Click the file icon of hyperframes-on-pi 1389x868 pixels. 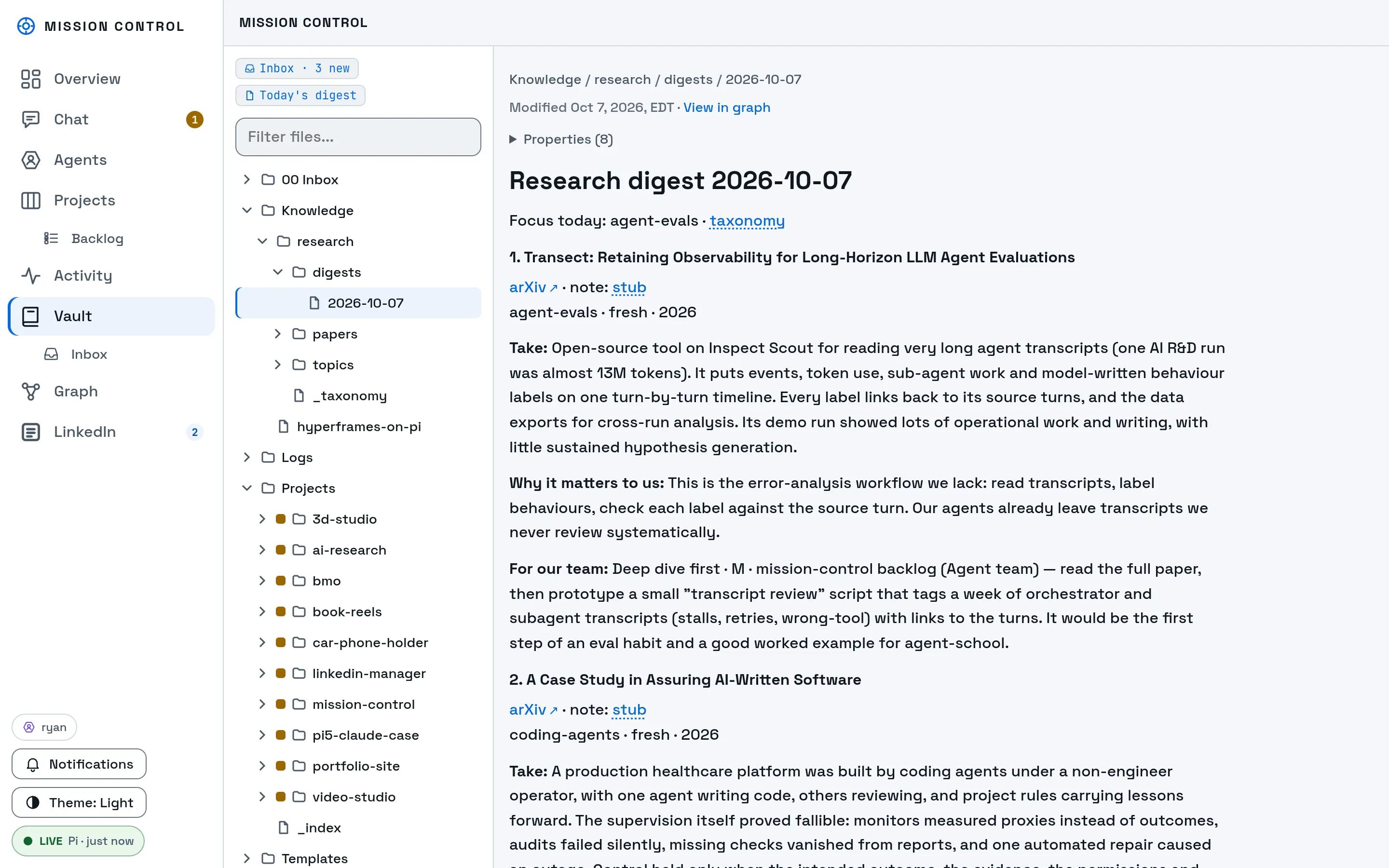click(283, 427)
